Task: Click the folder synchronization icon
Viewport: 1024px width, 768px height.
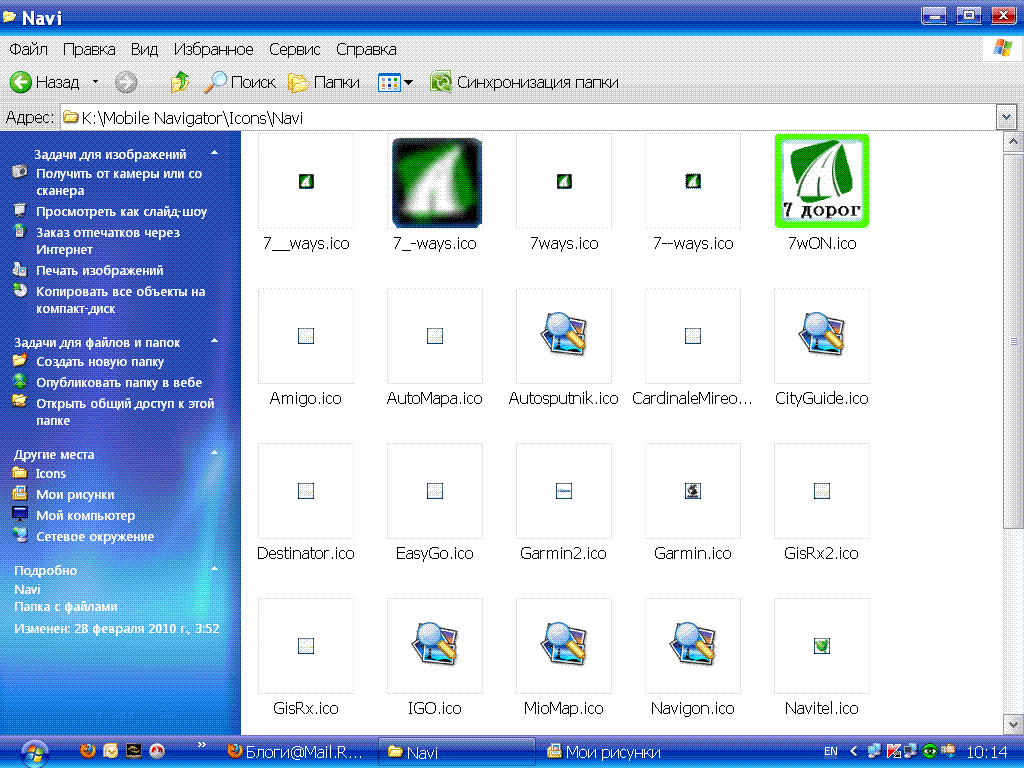Action: point(441,82)
